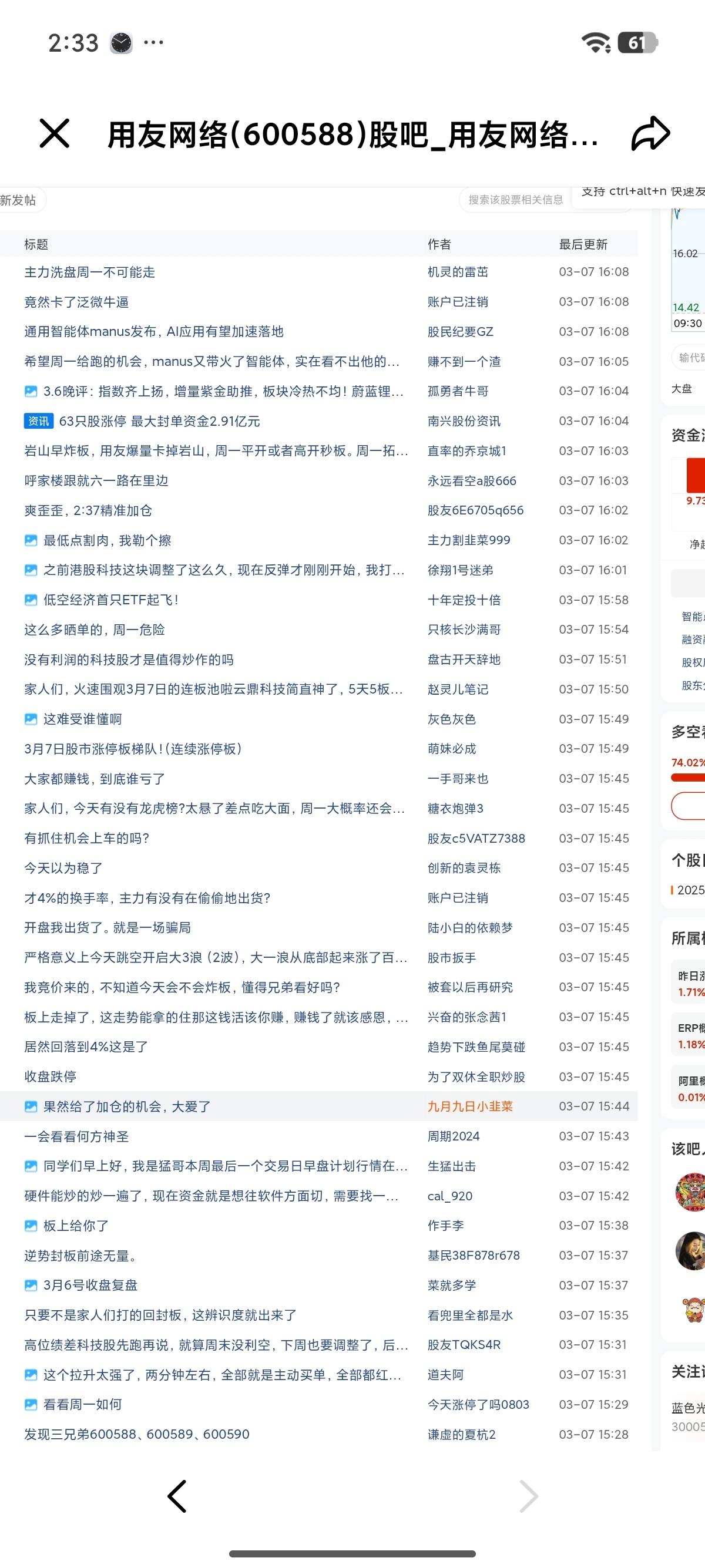The width and height of the screenshot is (705, 1568).
Task: Open author profile cal_920
Action: click(x=450, y=1196)
